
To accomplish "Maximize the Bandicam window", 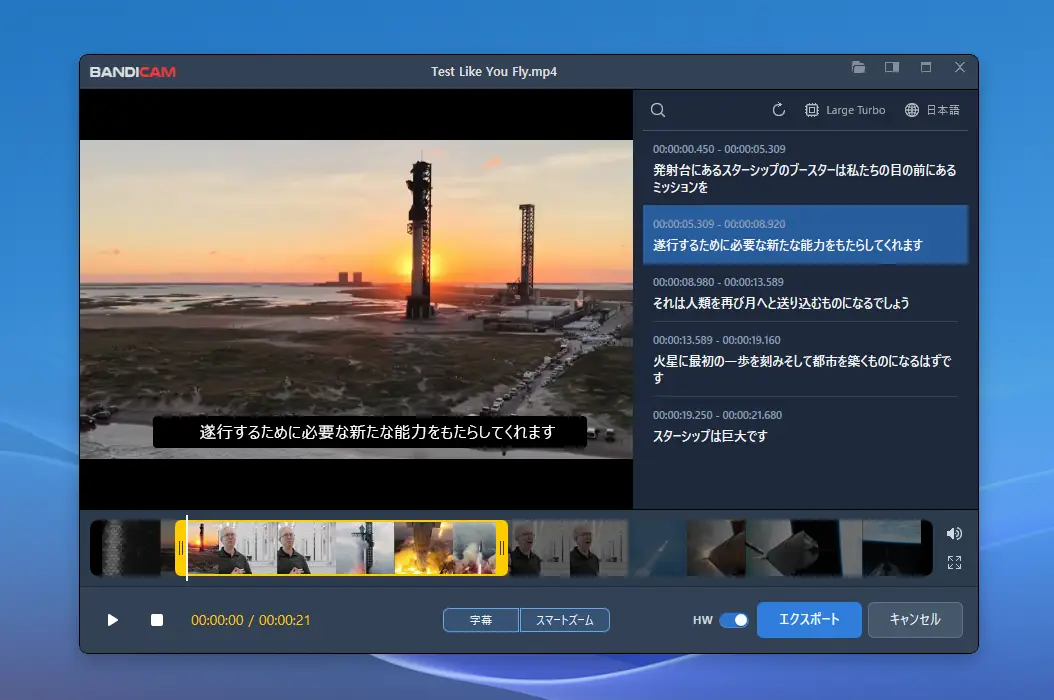I will tap(926, 67).
